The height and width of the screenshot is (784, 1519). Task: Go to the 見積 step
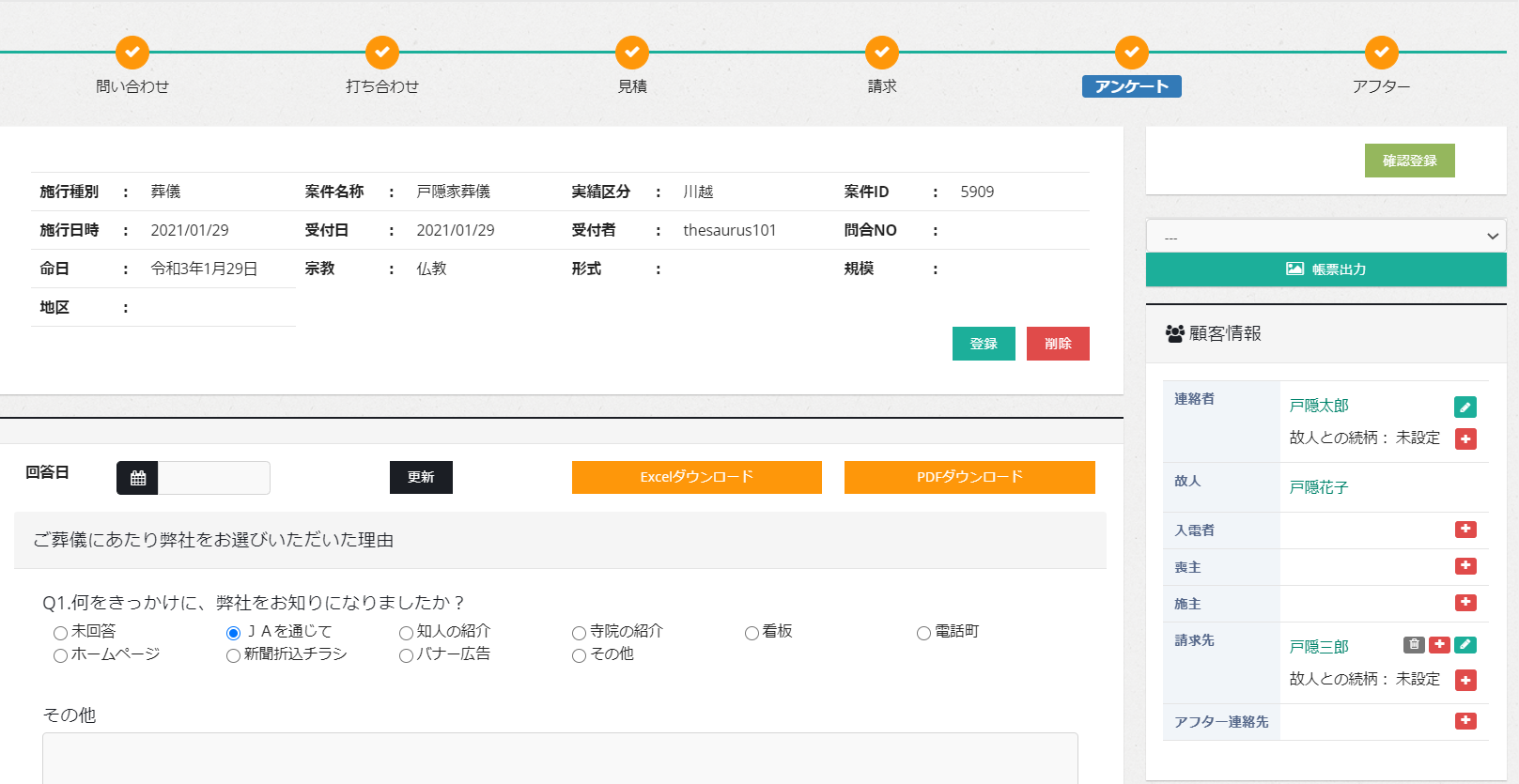pos(632,54)
